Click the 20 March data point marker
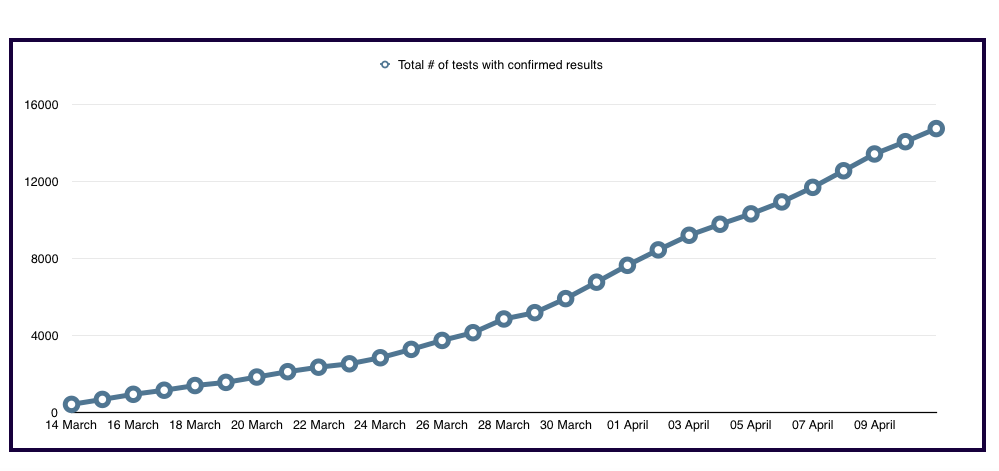The width and height of the screenshot is (999, 471). click(x=257, y=377)
